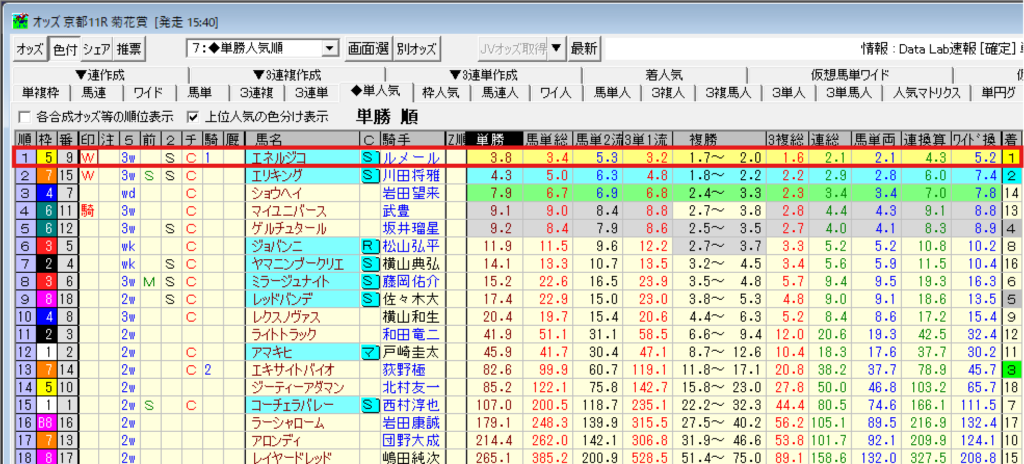The height and width of the screenshot is (464, 1024).
Task: Switch to the 枠人気 tab
Action: [440, 93]
